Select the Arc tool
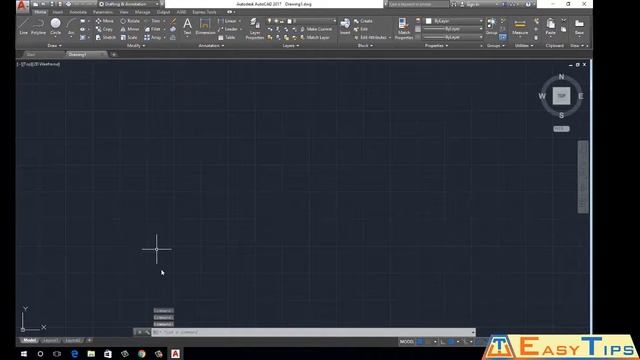The width and height of the screenshot is (640, 360). (71, 27)
